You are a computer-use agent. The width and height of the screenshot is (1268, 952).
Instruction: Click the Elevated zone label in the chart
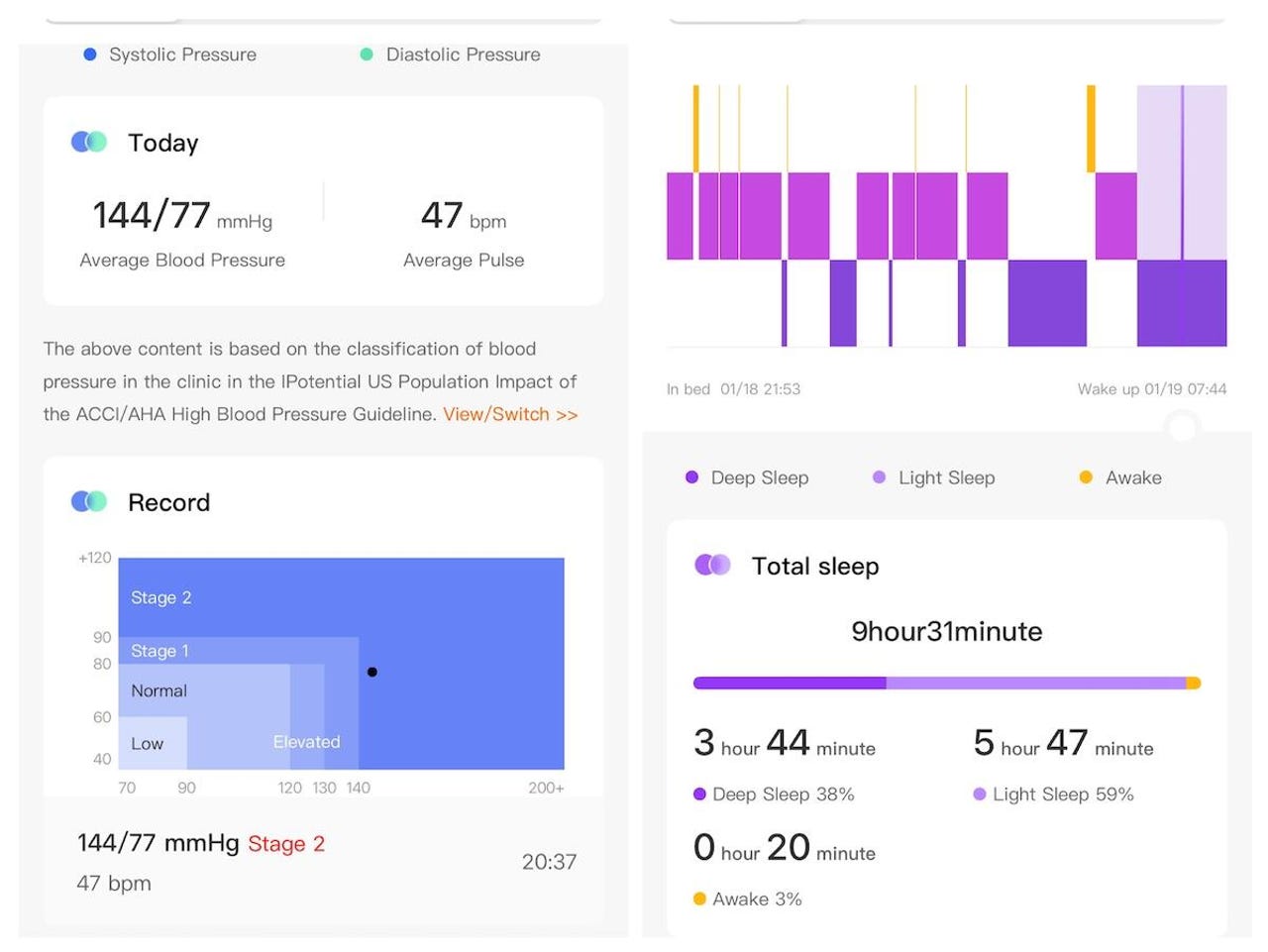tap(306, 742)
